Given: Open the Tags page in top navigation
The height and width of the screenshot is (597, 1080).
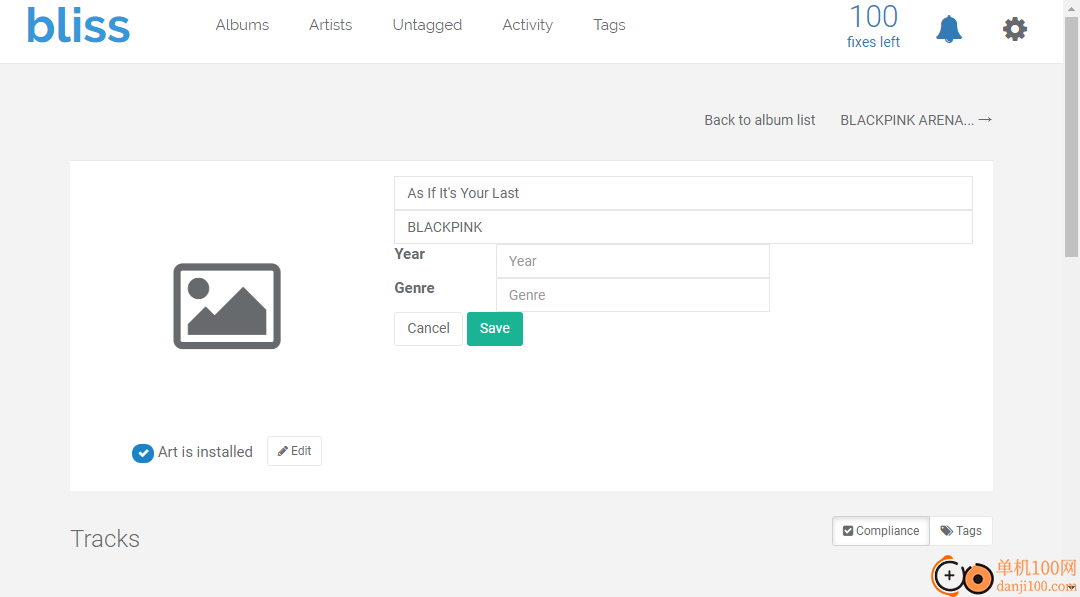Looking at the screenshot, I should click(x=610, y=25).
